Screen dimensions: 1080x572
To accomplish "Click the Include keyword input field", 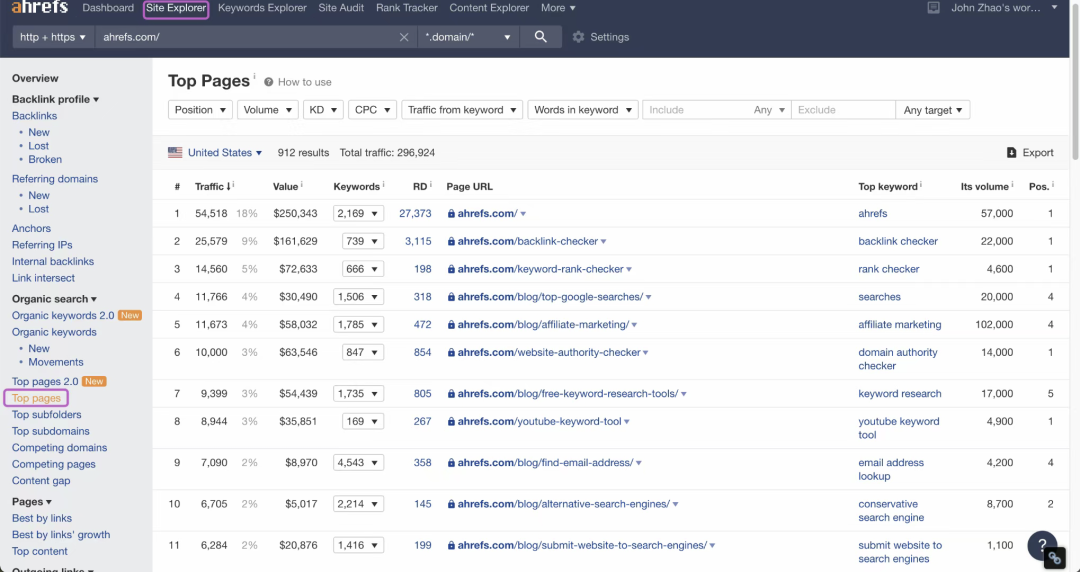I will (x=696, y=110).
